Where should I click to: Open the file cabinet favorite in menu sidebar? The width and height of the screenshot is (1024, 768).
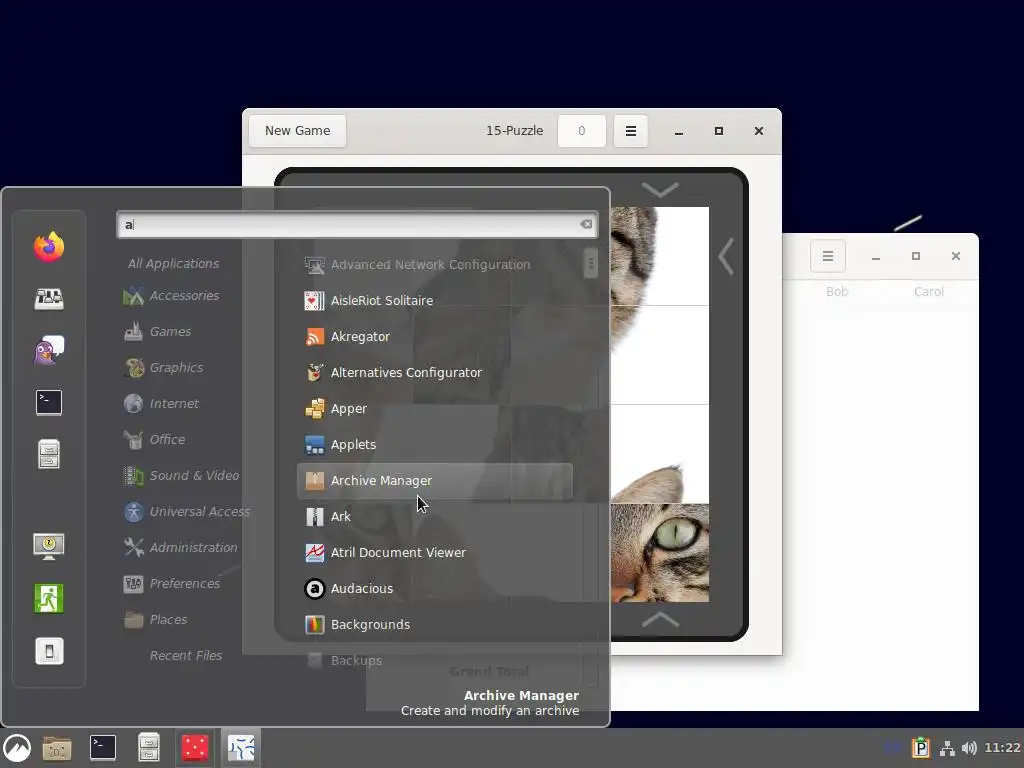tap(49, 455)
